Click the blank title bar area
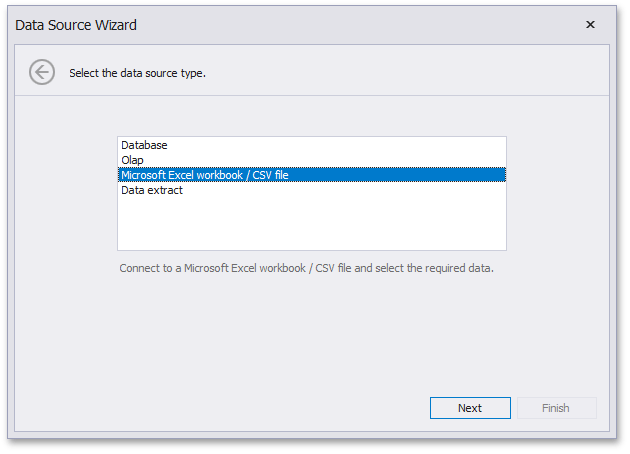This screenshot has height=454, width=630. pyautogui.click(x=350, y=25)
